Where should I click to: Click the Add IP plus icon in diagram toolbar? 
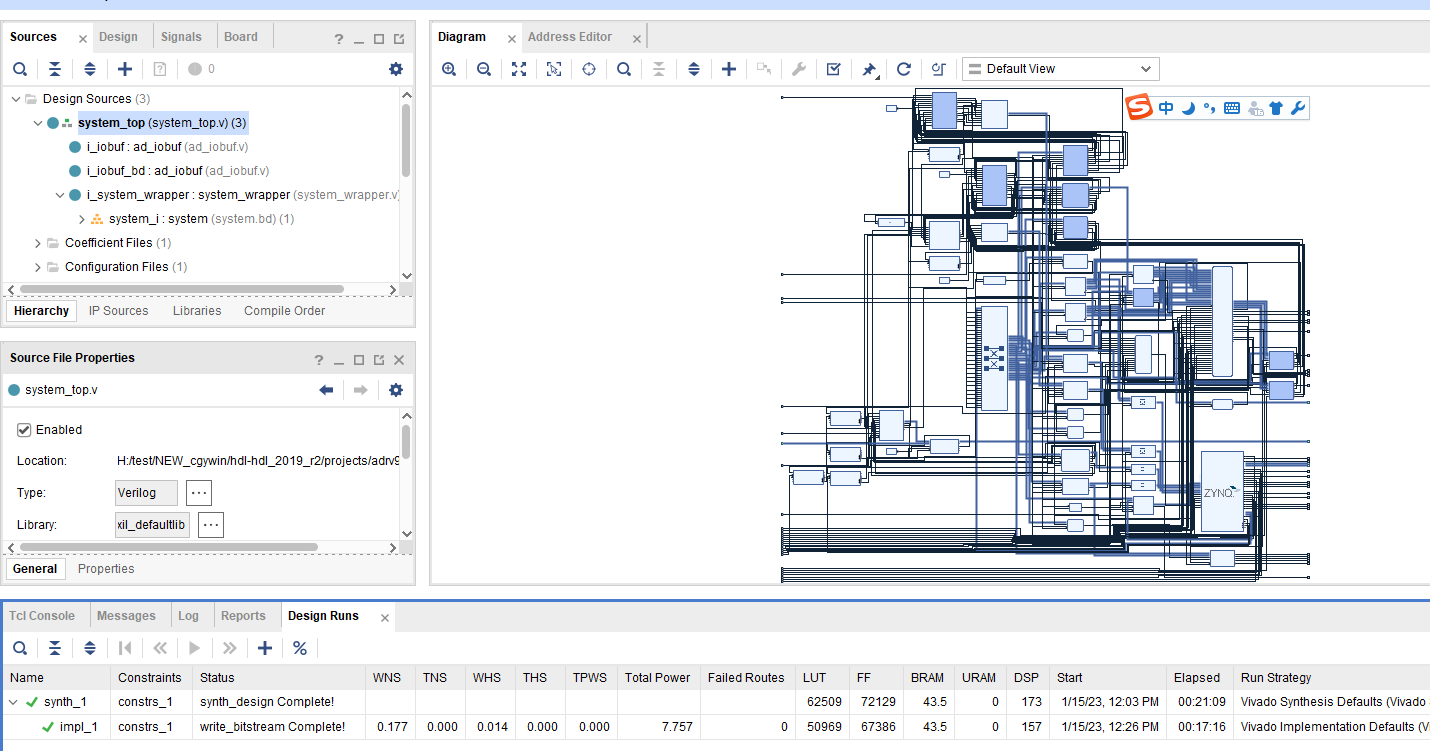(729, 69)
